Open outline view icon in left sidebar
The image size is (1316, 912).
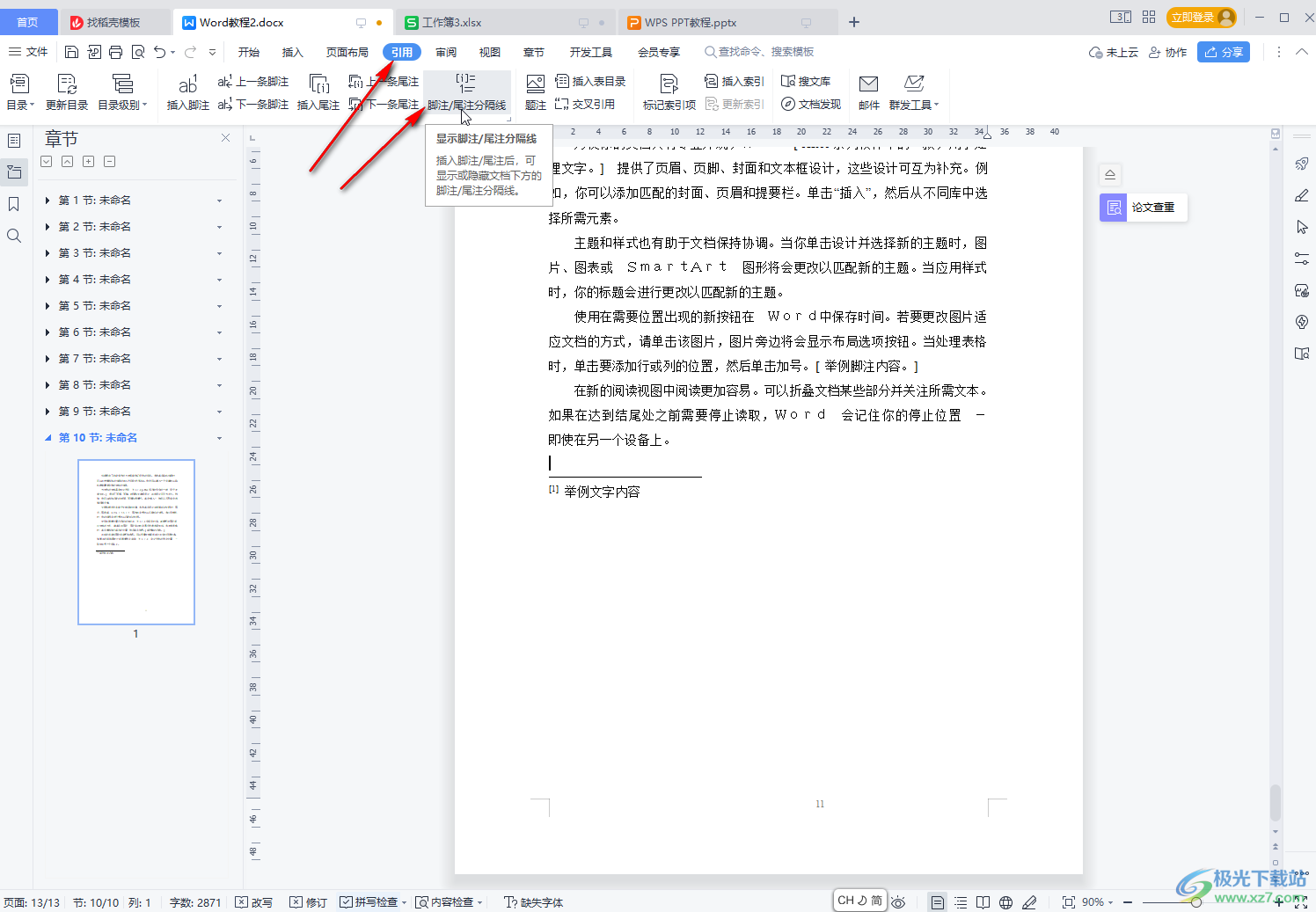[x=14, y=141]
